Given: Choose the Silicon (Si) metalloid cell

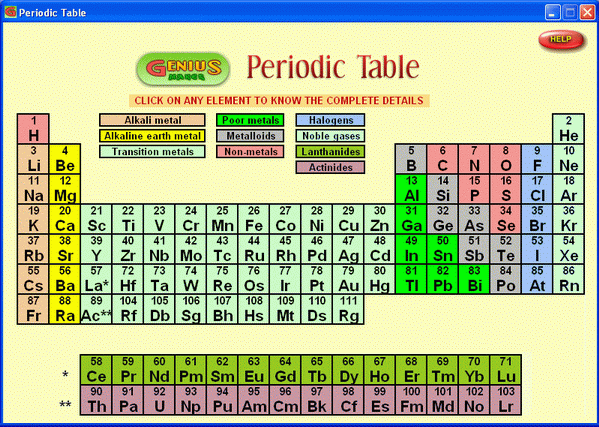Looking at the screenshot, I should (x=442, y=189).
